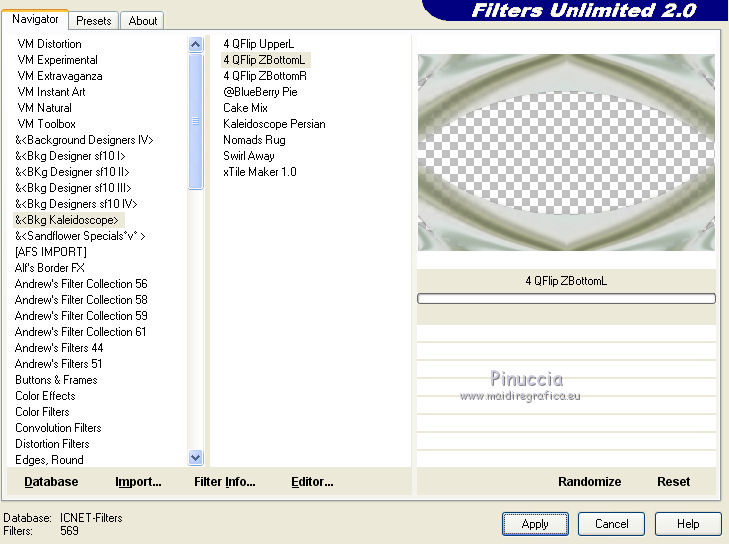Select VM Toolbox category

point(46,124)
